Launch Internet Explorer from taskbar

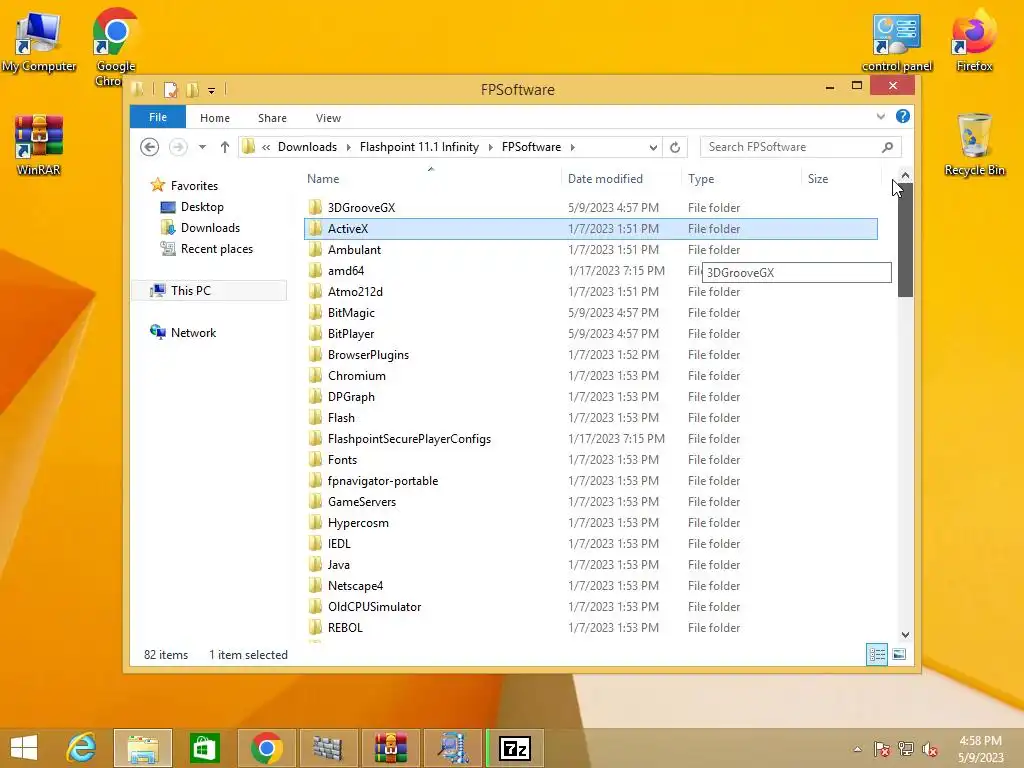(82, 748)
